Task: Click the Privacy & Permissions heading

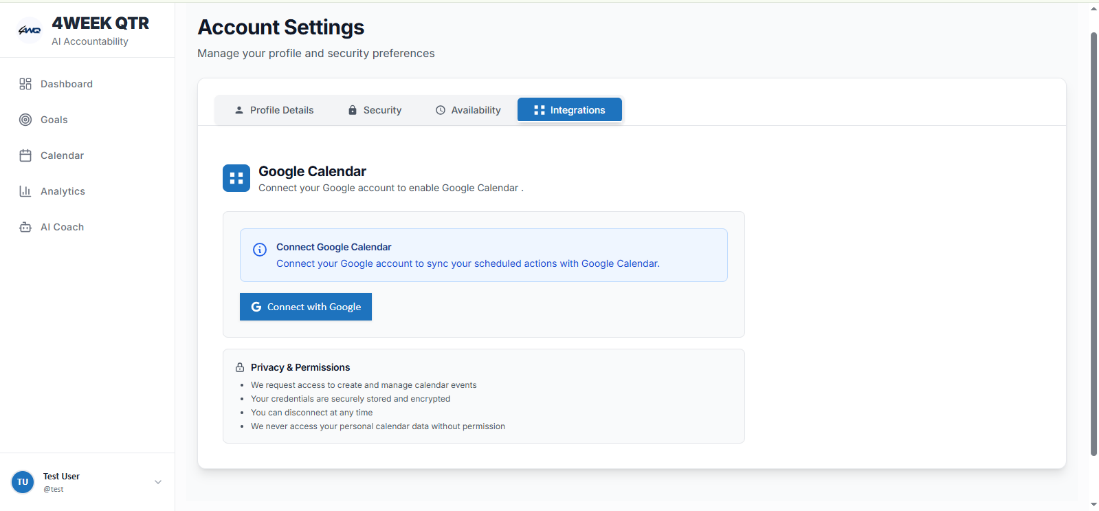Action: tap(300, 367)
